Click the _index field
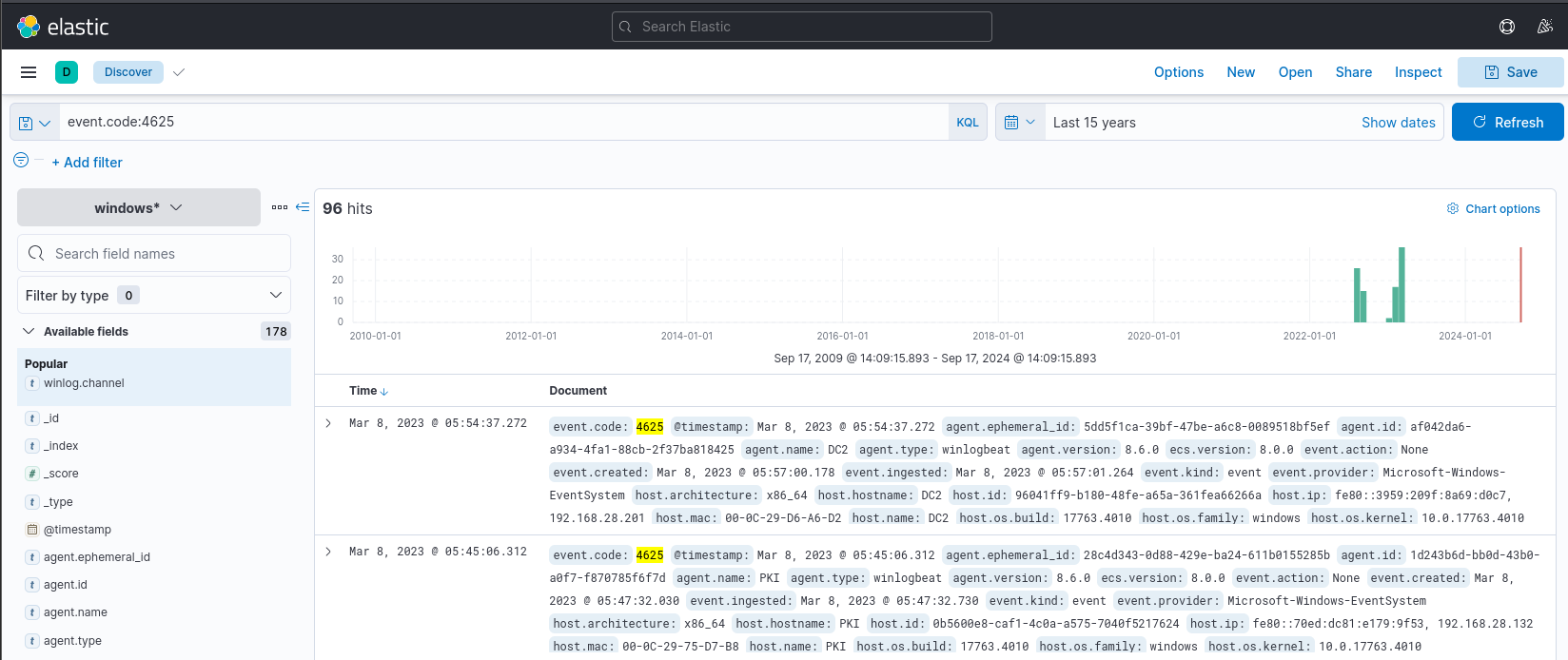 coord(61,446)
